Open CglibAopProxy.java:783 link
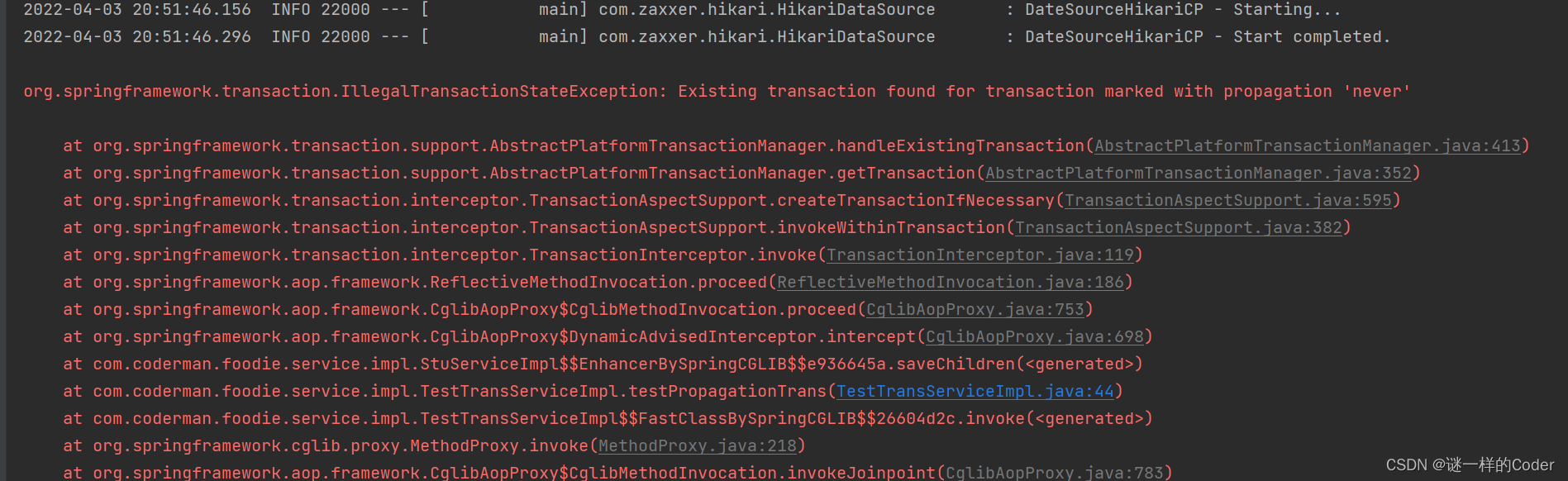 tap(1055, 473)
